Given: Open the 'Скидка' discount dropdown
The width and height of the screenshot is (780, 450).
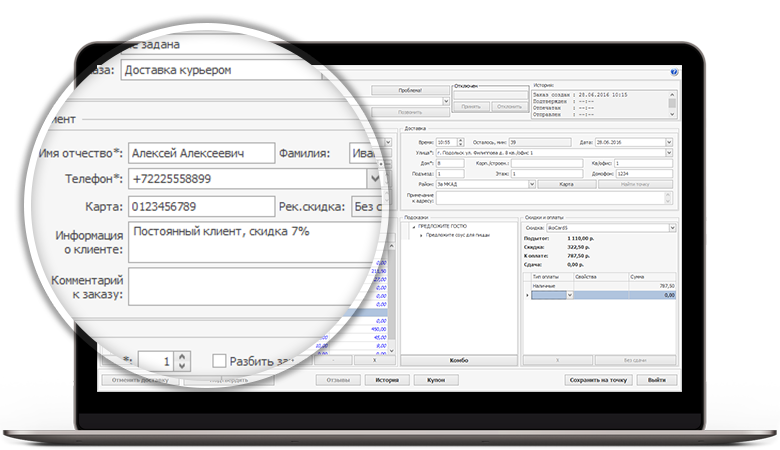Looking at the screenshot, I should [671, 228].
